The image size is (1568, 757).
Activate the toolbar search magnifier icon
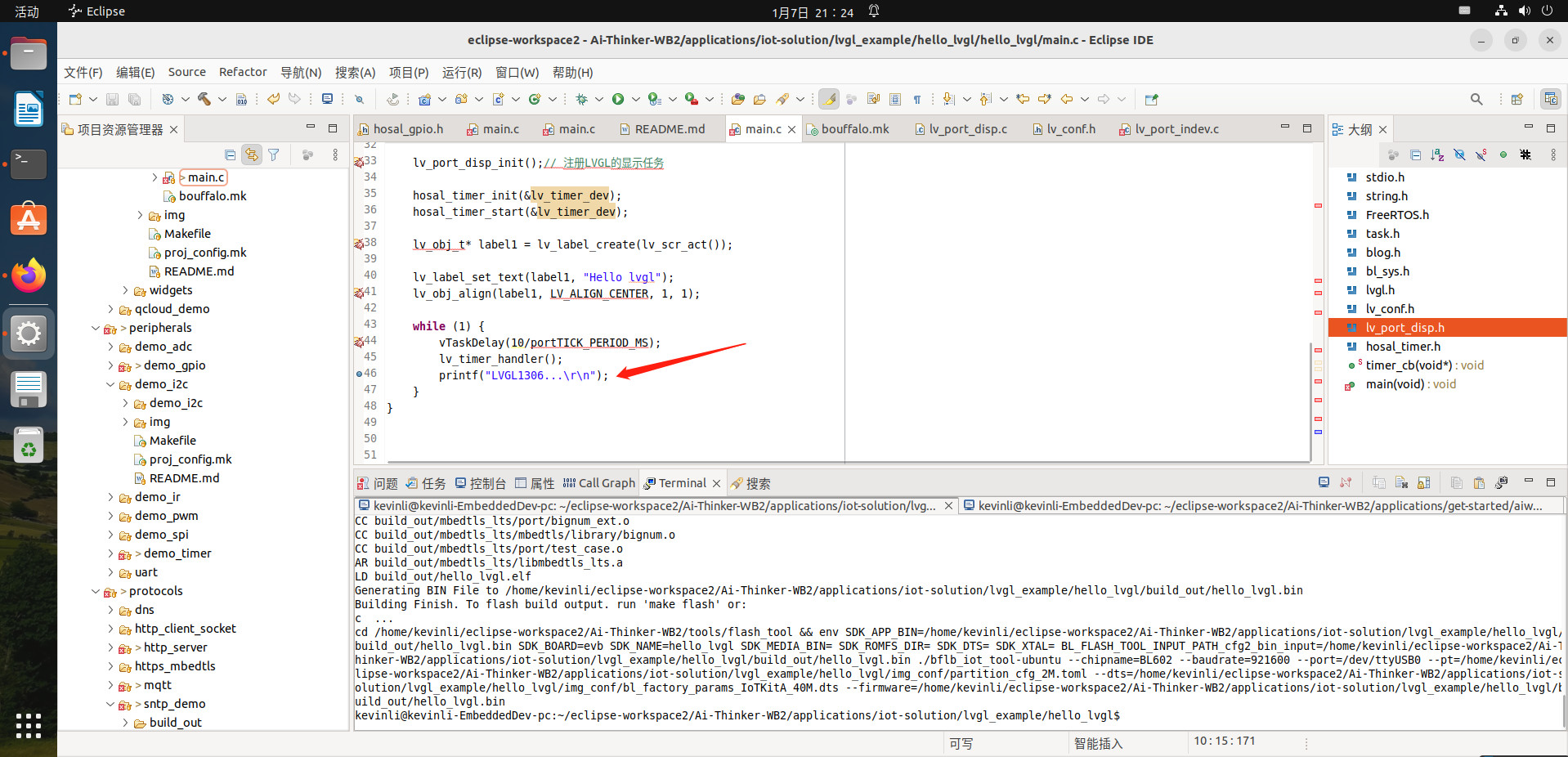[1476, 99]
